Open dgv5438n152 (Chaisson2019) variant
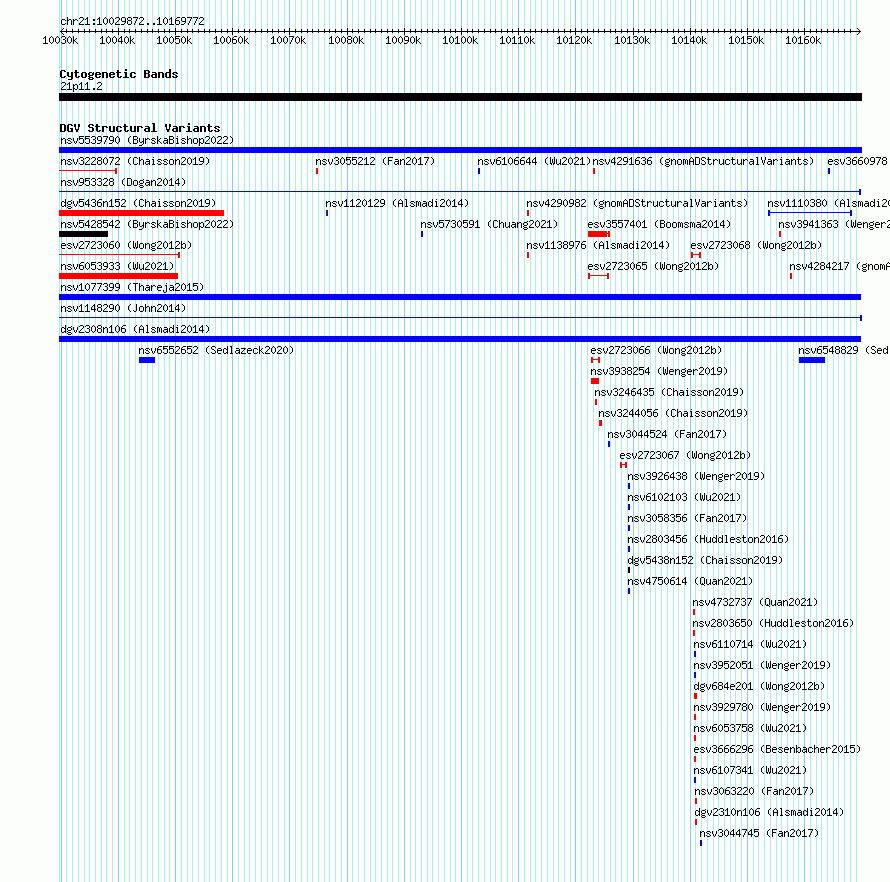 705,560
